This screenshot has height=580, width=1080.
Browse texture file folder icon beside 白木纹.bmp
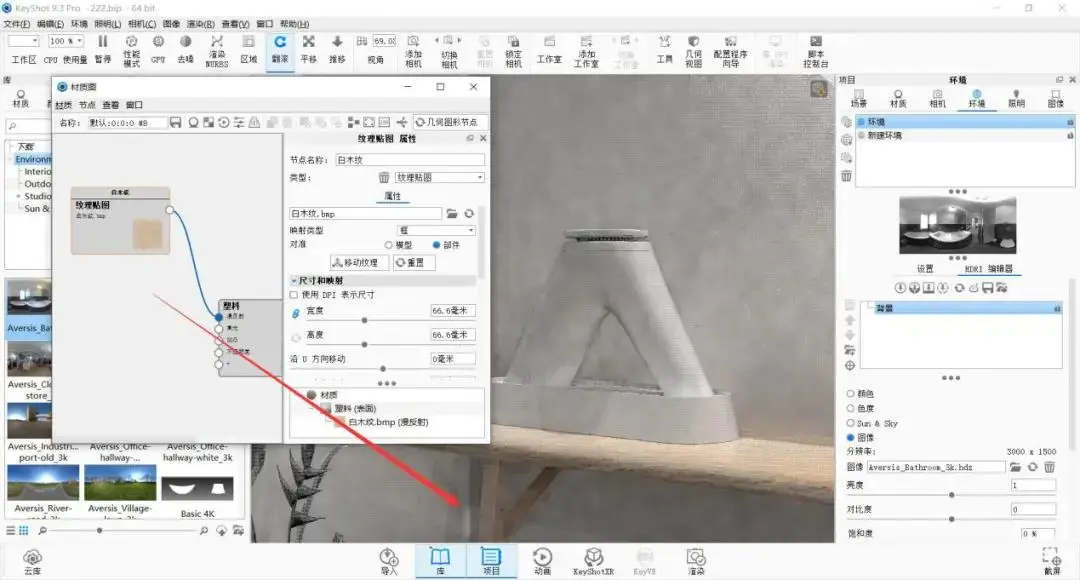point(452,214)
